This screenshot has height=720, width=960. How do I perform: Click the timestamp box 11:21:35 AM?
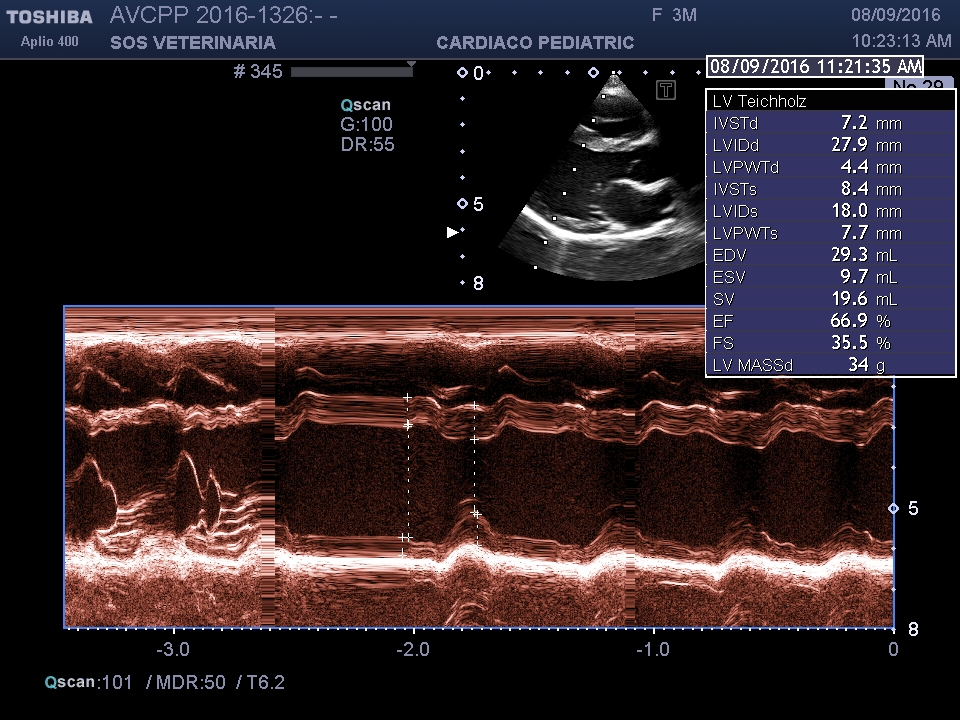[814, 67]
